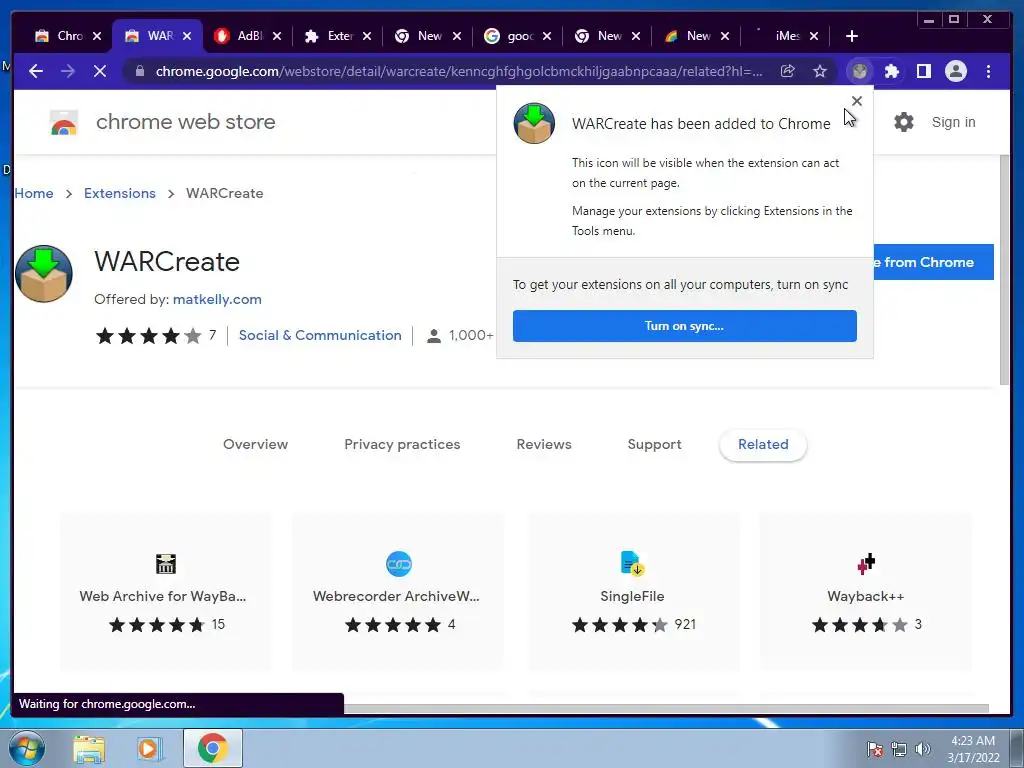
Task: Go to Extensions breadcrumb link
Action: point(120,193)
